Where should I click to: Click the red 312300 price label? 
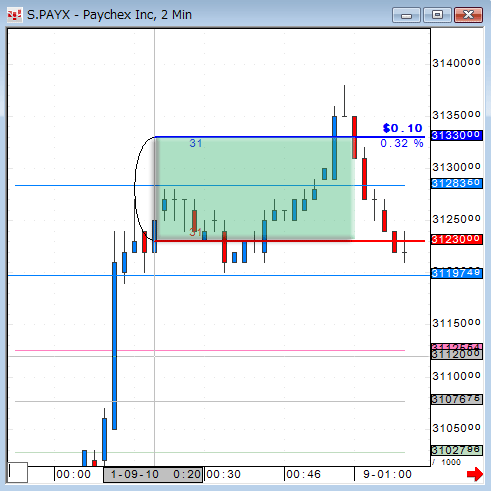point(456,239)
